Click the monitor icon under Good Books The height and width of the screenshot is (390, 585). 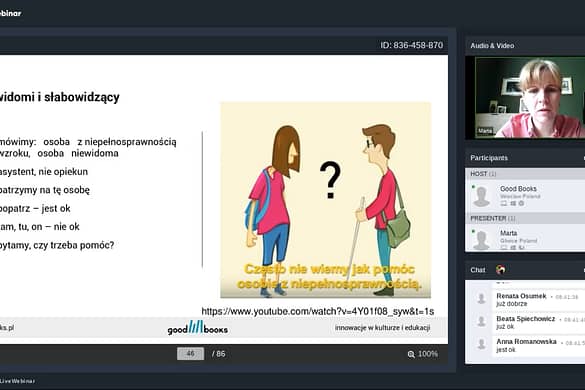click(x=504, y=203)
